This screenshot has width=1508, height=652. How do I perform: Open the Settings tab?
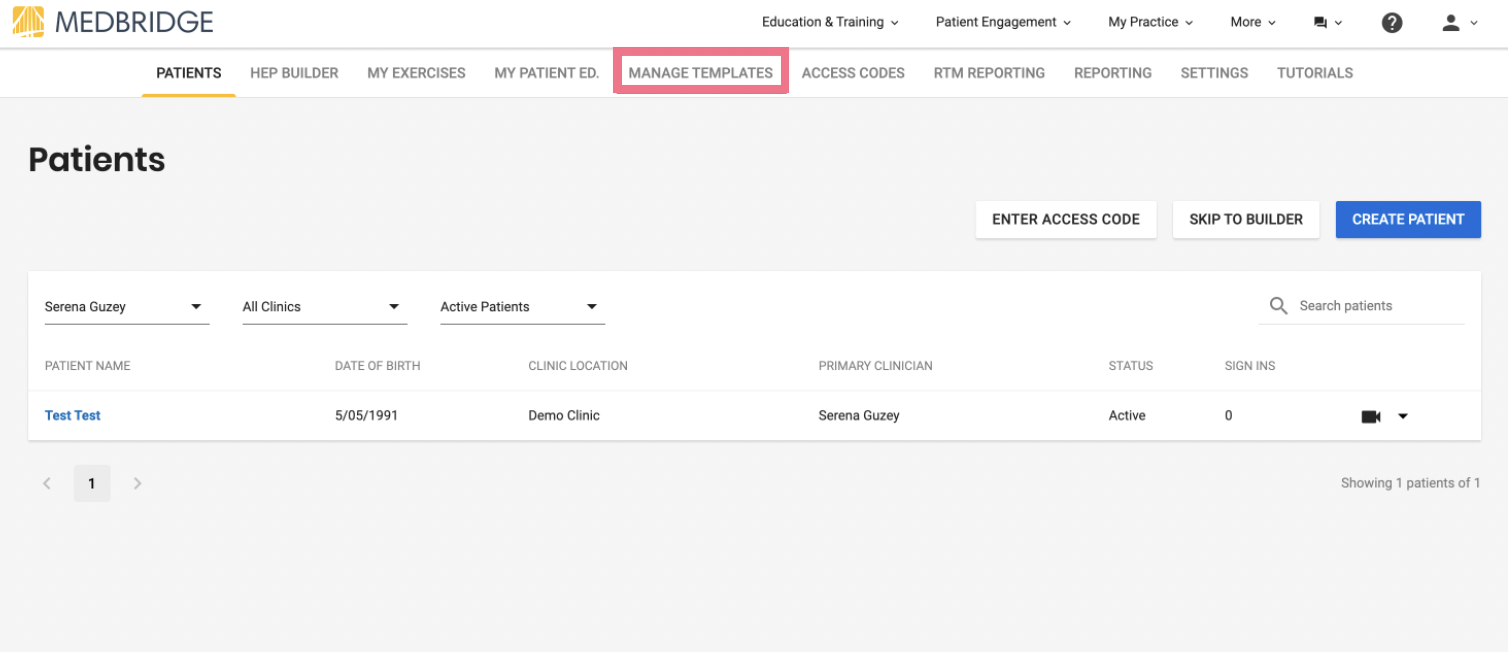coord(1214,73)
